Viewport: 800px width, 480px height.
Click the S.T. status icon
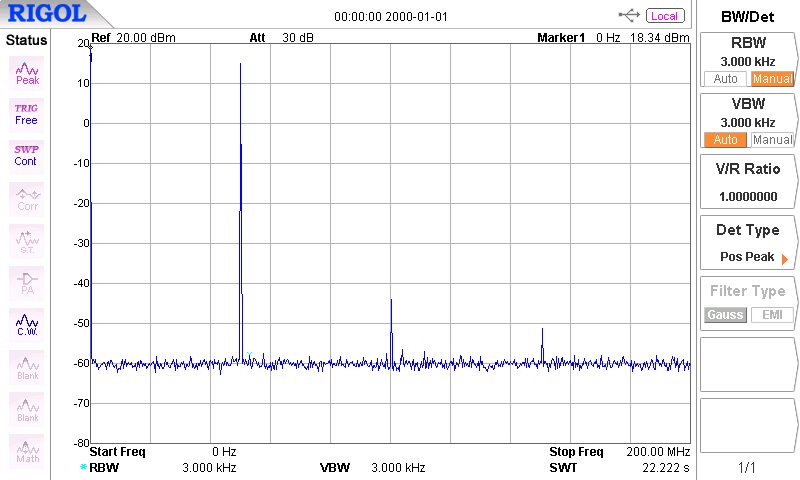tap(27, 240)
